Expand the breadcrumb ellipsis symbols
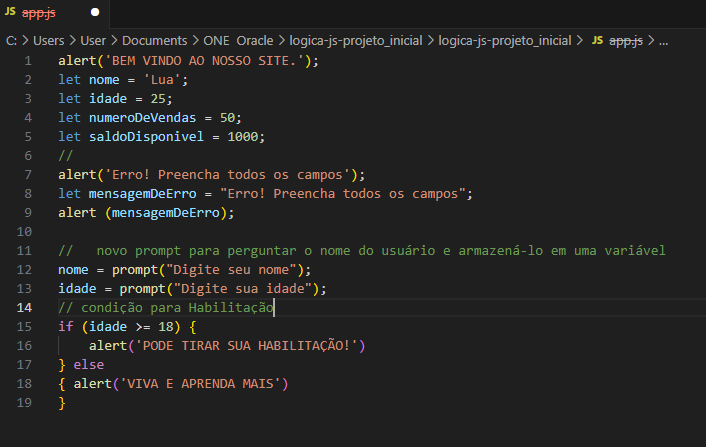 pos(663,41)
